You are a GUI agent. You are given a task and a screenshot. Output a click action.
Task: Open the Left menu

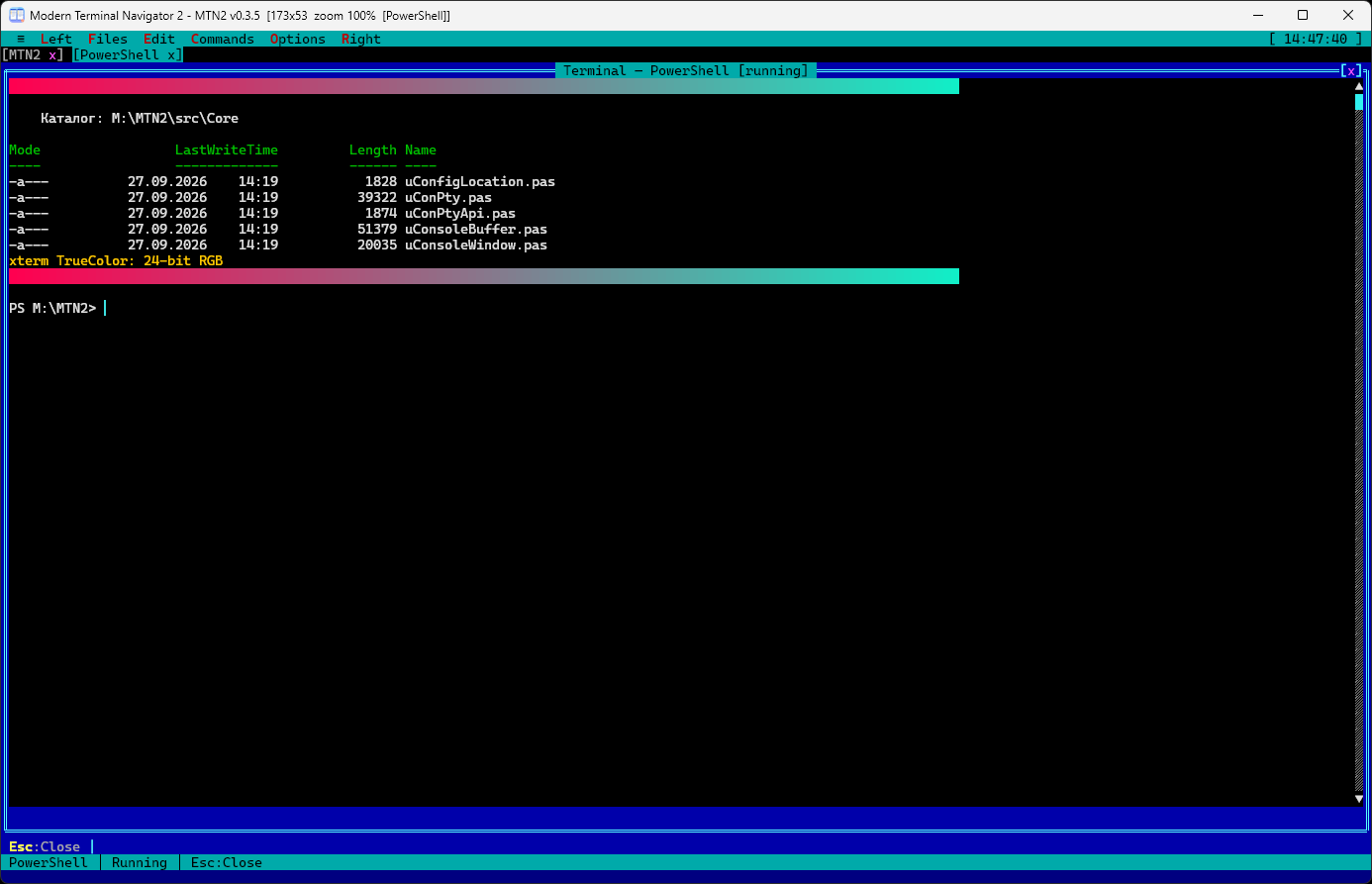coord(56,39)
